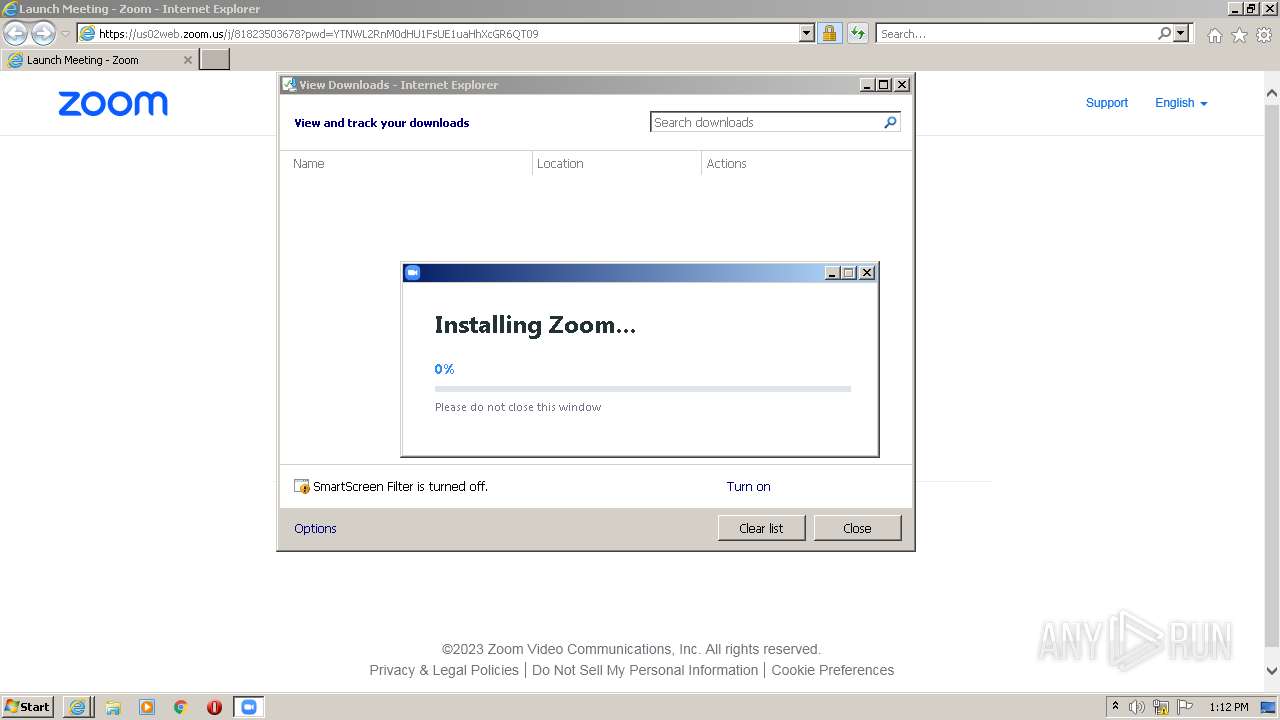Close the Installing Zoom window

(x=867, y=272)
